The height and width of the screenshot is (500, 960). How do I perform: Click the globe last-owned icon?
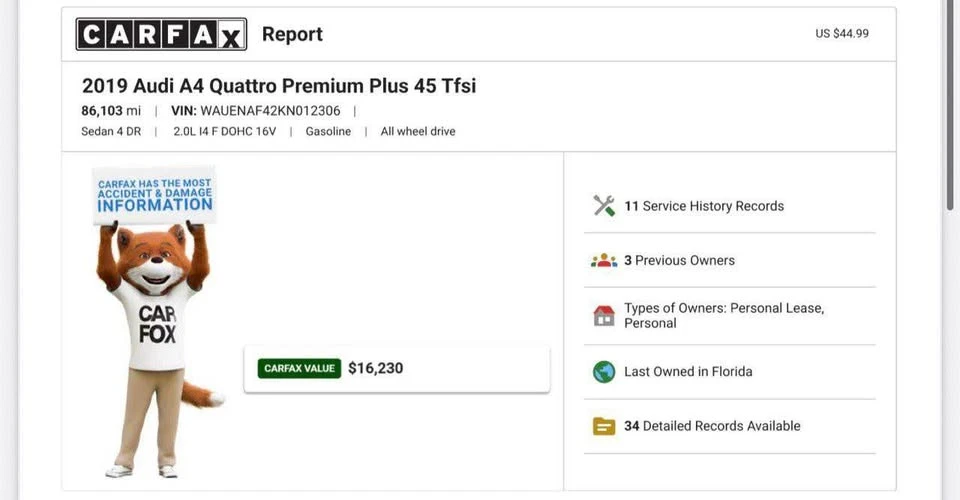click(604, 371)
